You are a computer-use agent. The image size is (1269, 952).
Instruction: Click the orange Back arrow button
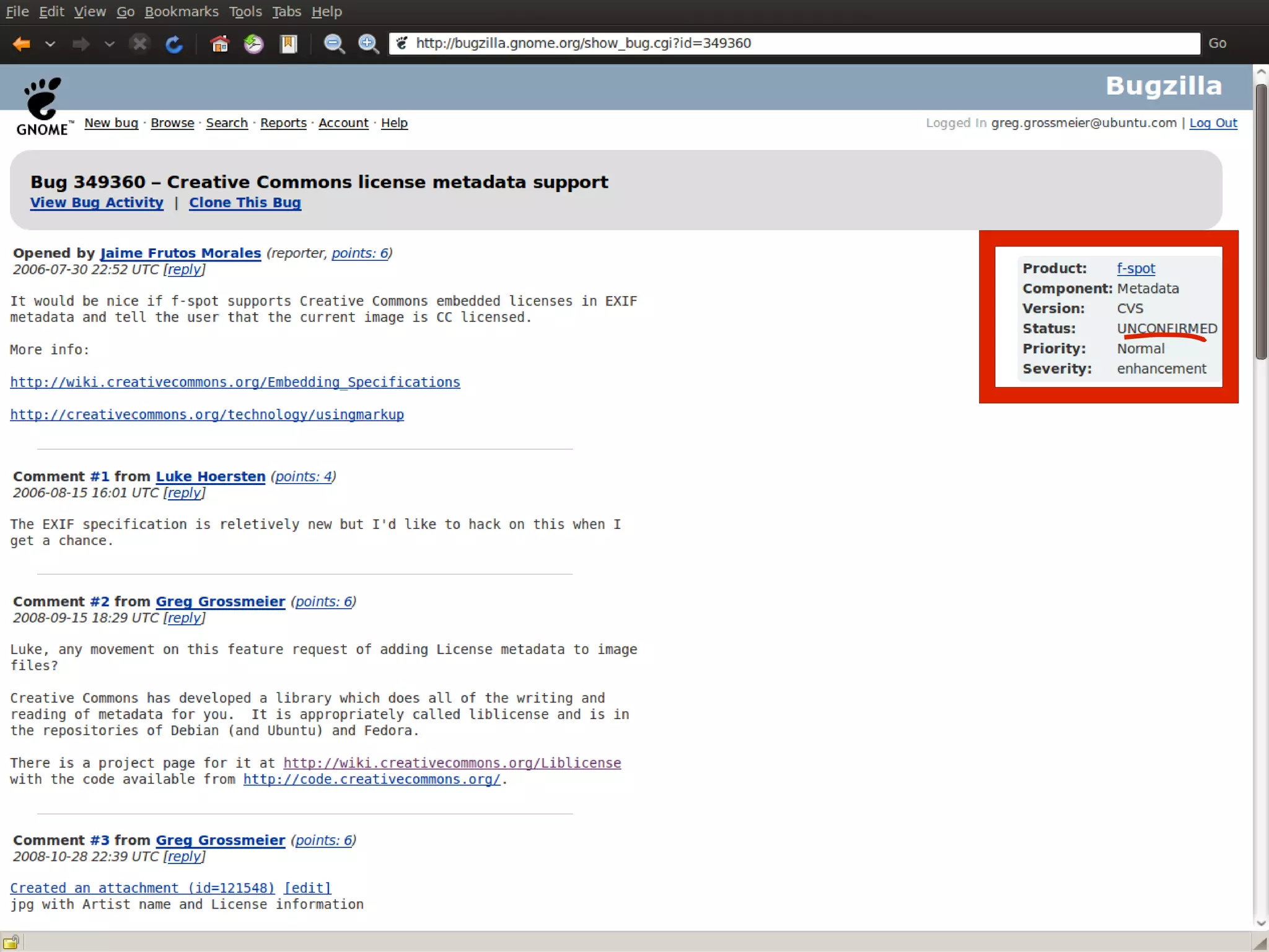22,44
